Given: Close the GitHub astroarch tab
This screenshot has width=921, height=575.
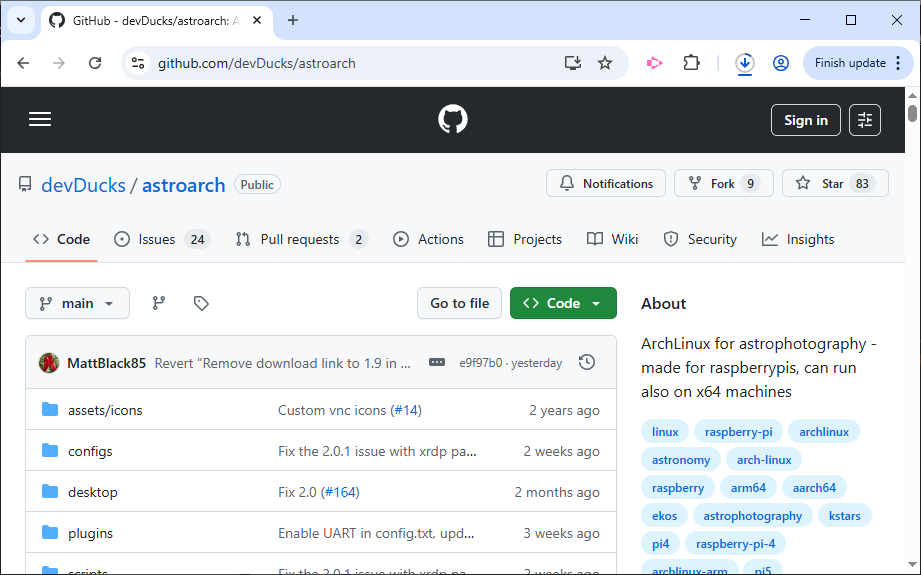Looking at the screenshot, I should coord(257,21).
